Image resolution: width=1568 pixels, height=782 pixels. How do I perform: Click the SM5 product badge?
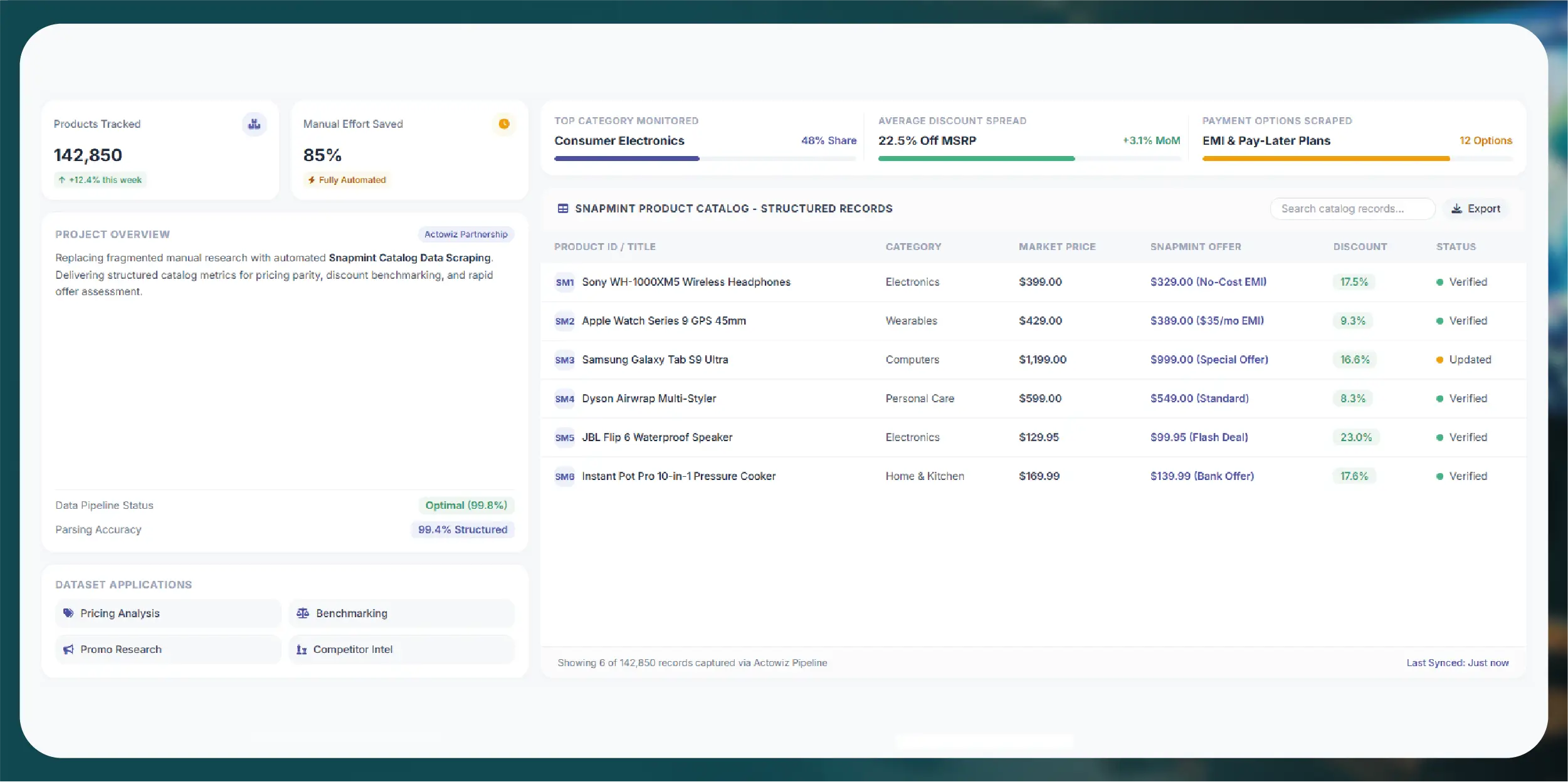564,438
